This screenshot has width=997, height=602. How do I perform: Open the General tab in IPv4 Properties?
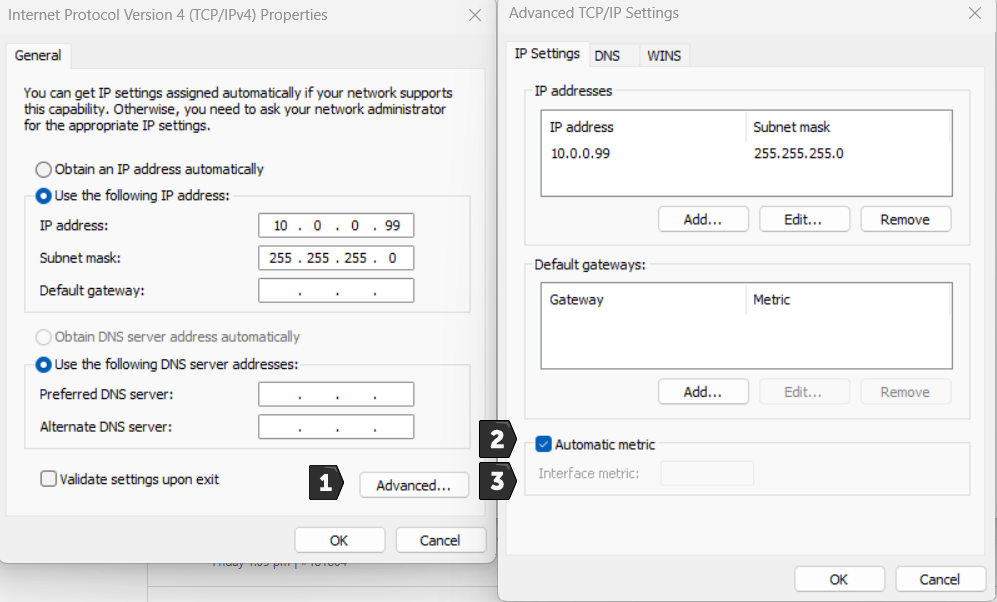pyautogui.click(x=38, y=56)
